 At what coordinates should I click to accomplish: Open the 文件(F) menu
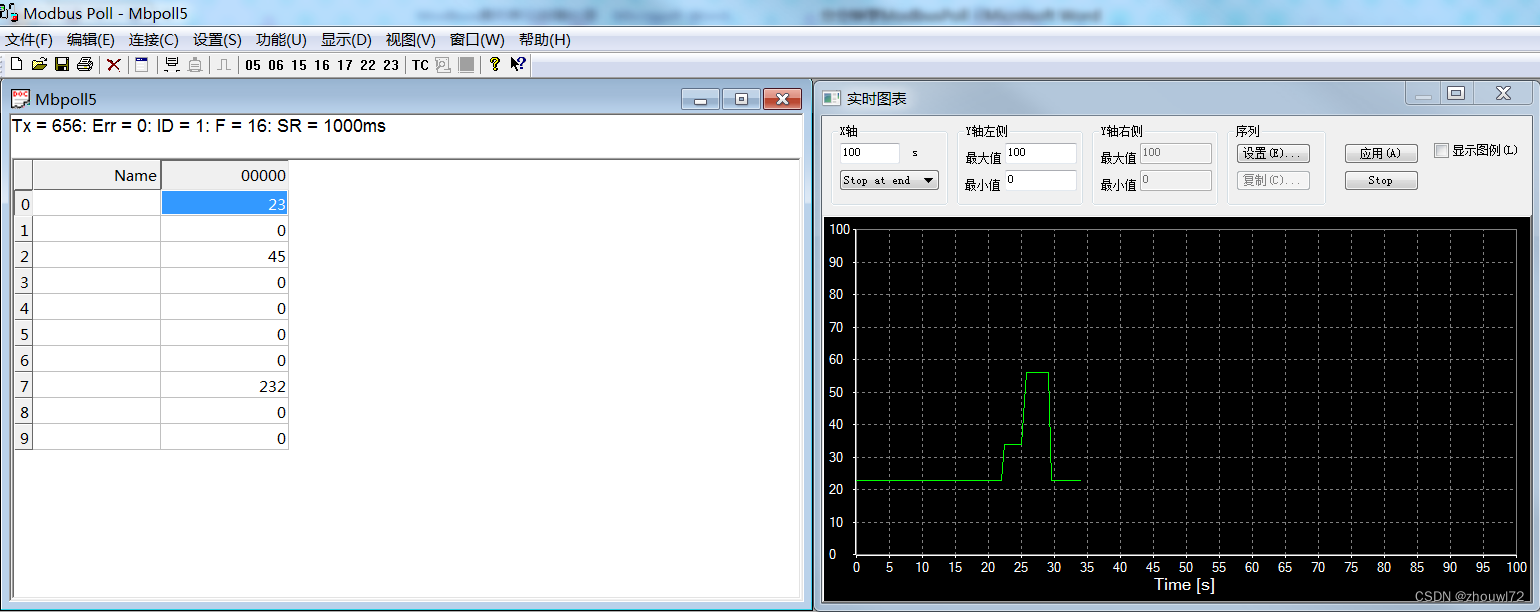coord(29,40)
